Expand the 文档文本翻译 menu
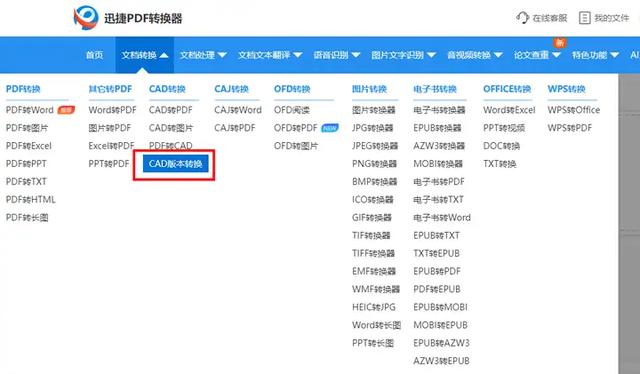The image size is (640, 374). tap(270, 55)
